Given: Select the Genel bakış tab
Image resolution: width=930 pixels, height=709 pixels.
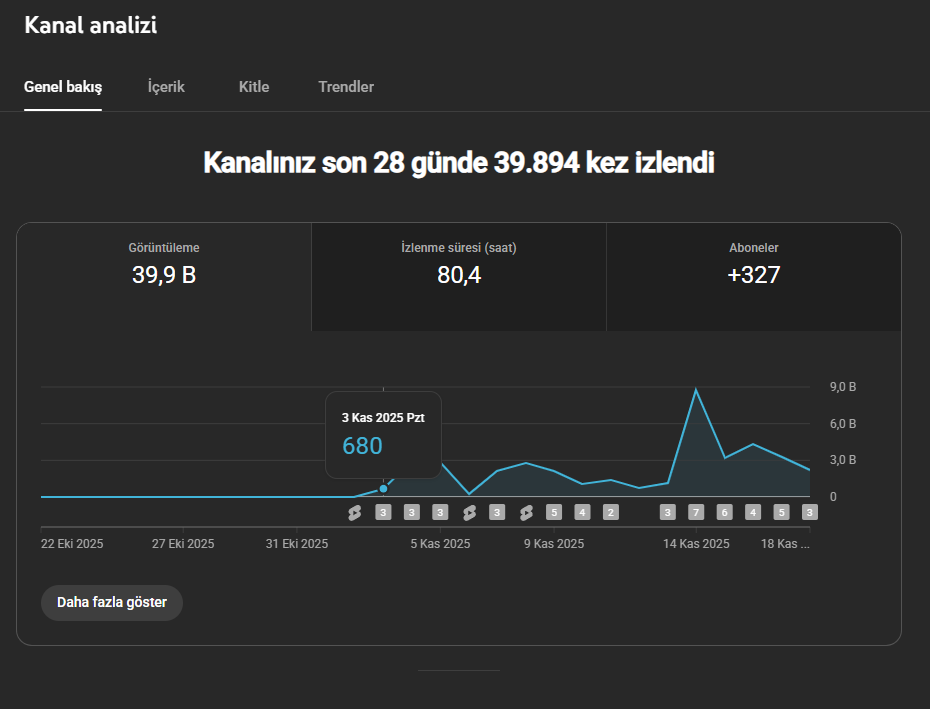Looking at the screenshot, I should pyautogui.click(x=63, y=87).
